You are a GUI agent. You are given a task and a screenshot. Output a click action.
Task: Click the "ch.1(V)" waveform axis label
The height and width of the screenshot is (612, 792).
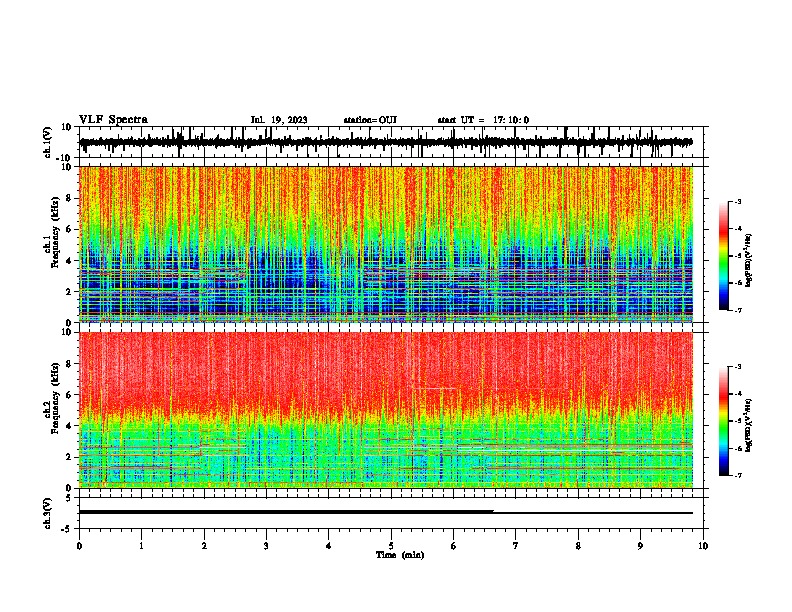[x=48, y=142]
